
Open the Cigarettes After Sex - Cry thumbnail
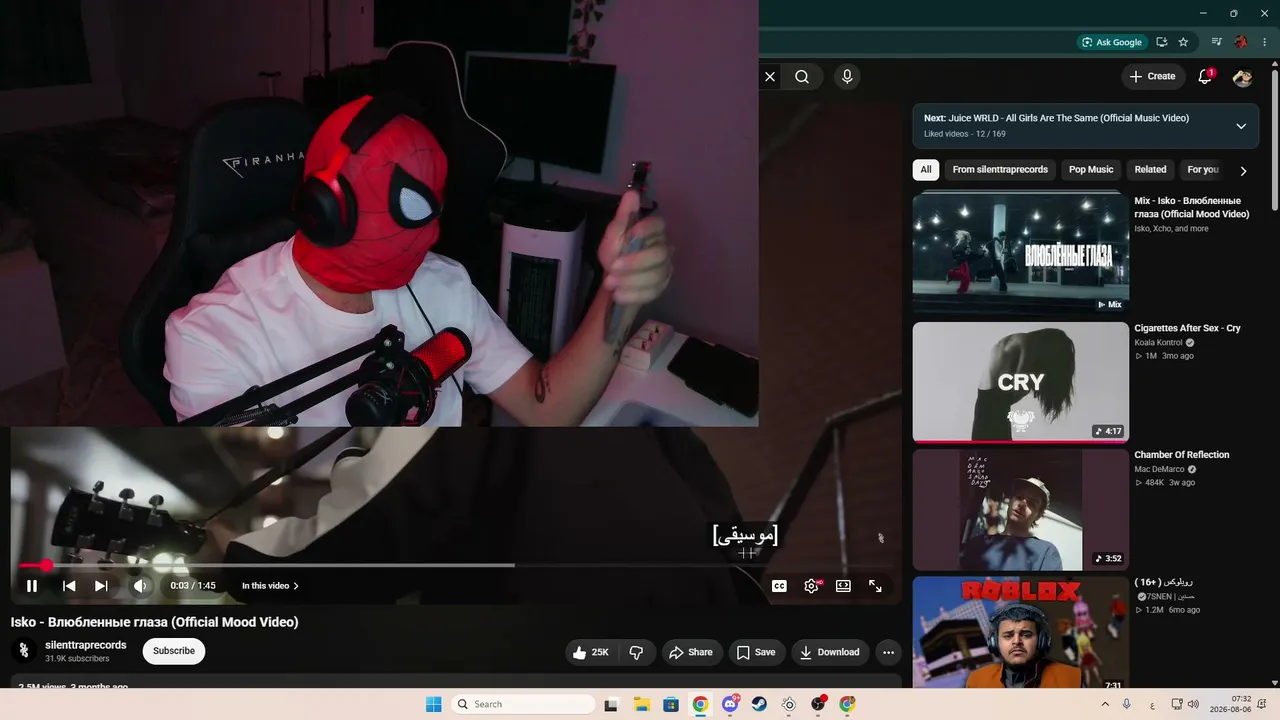point(1021,382)
